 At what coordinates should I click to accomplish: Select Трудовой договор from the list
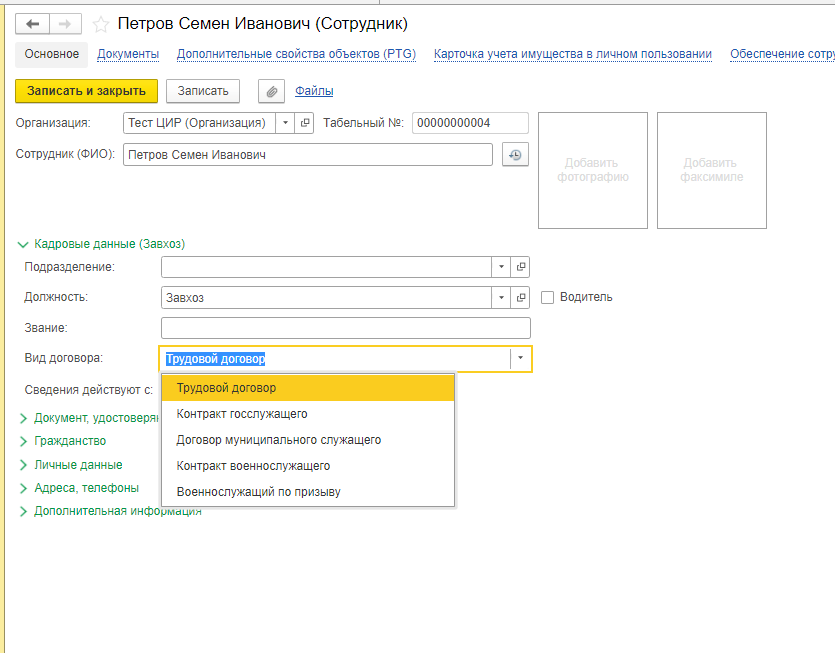click(x=308, y=388)
